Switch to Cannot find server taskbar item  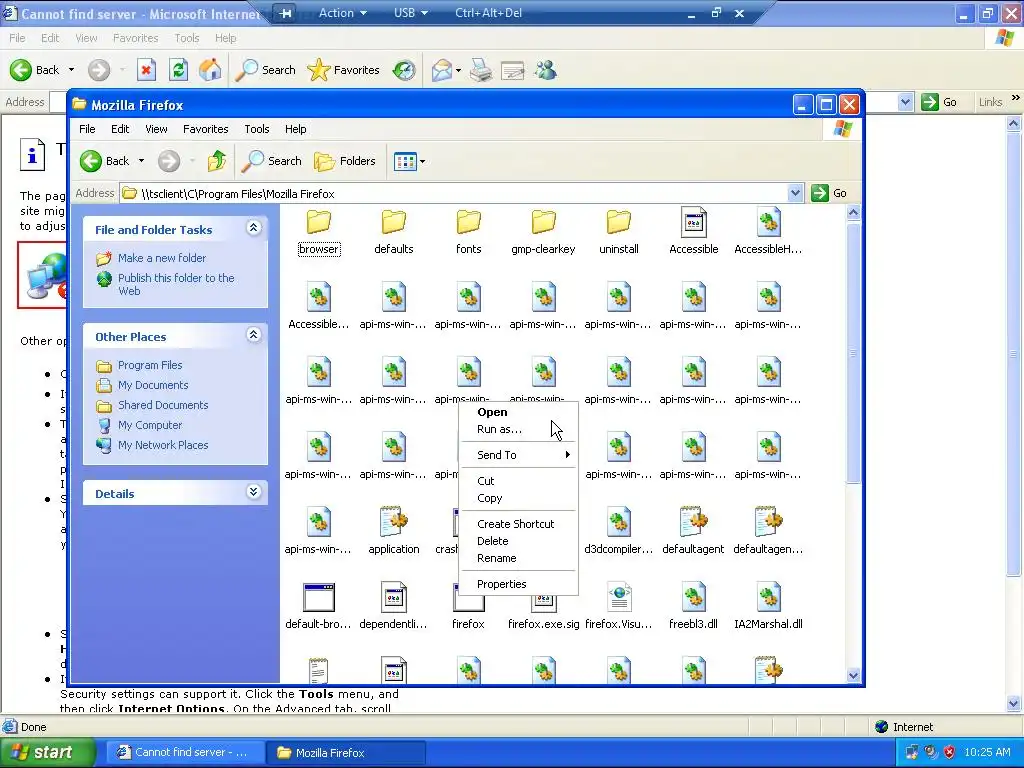(184, 752)
